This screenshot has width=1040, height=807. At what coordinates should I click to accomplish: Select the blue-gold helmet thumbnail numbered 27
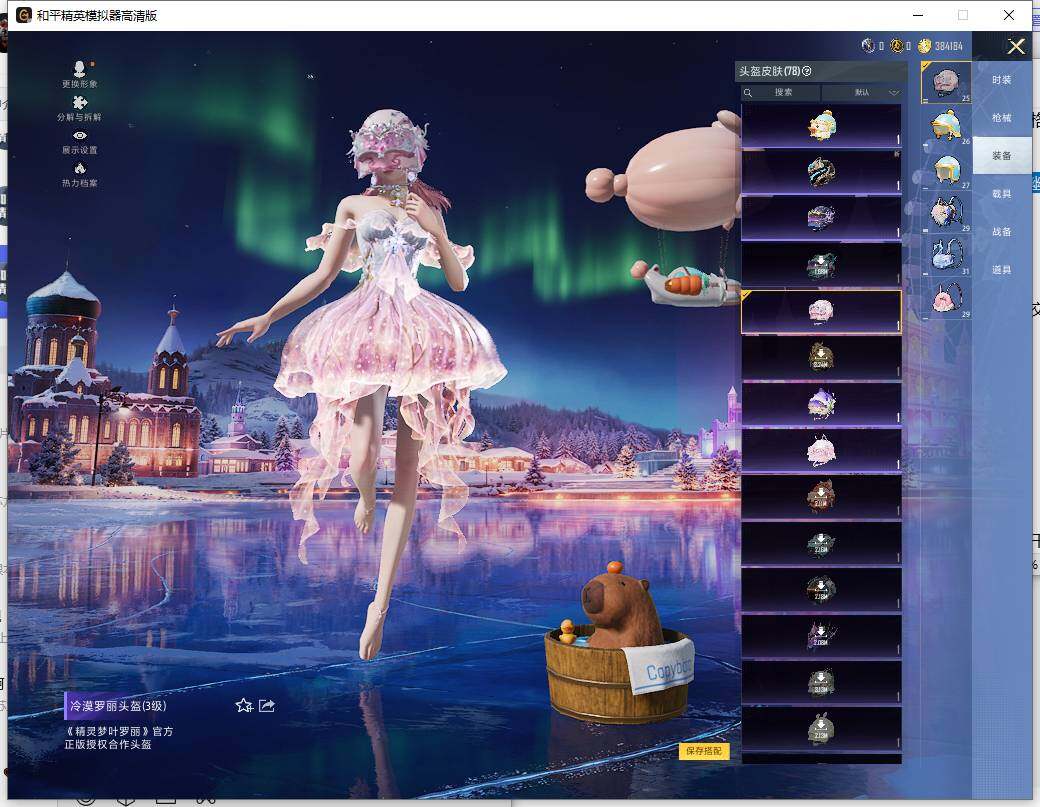946,170
